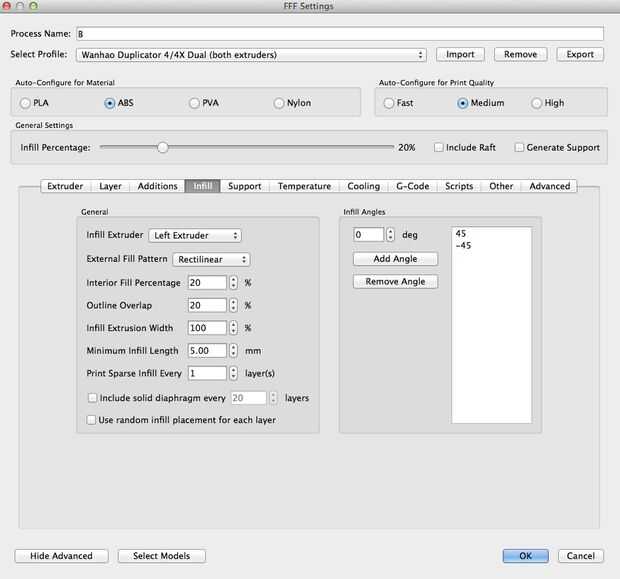Viewport: 620px width, 579px height.
Task: Click in the Process Name field
Action: coord(340,34)
